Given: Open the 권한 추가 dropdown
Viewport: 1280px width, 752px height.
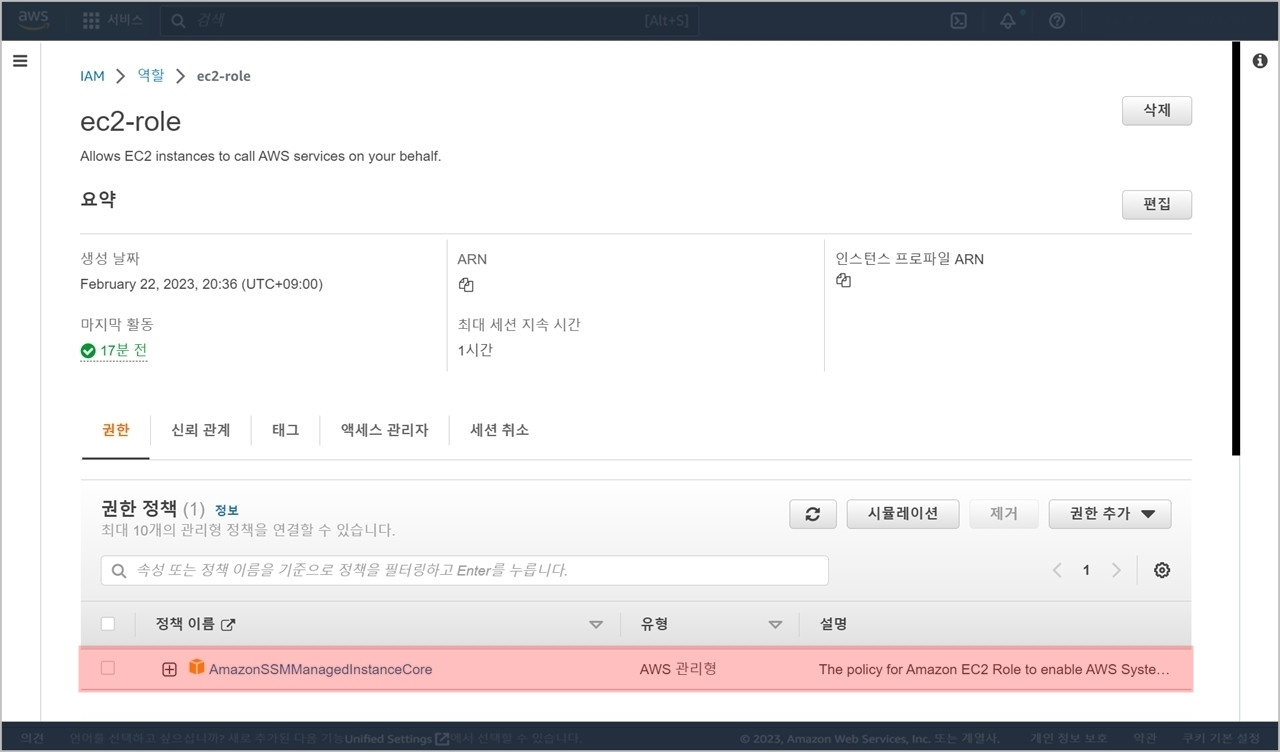Looking at the screenshot, I should pyautogui.click(x=1110, y=514).
